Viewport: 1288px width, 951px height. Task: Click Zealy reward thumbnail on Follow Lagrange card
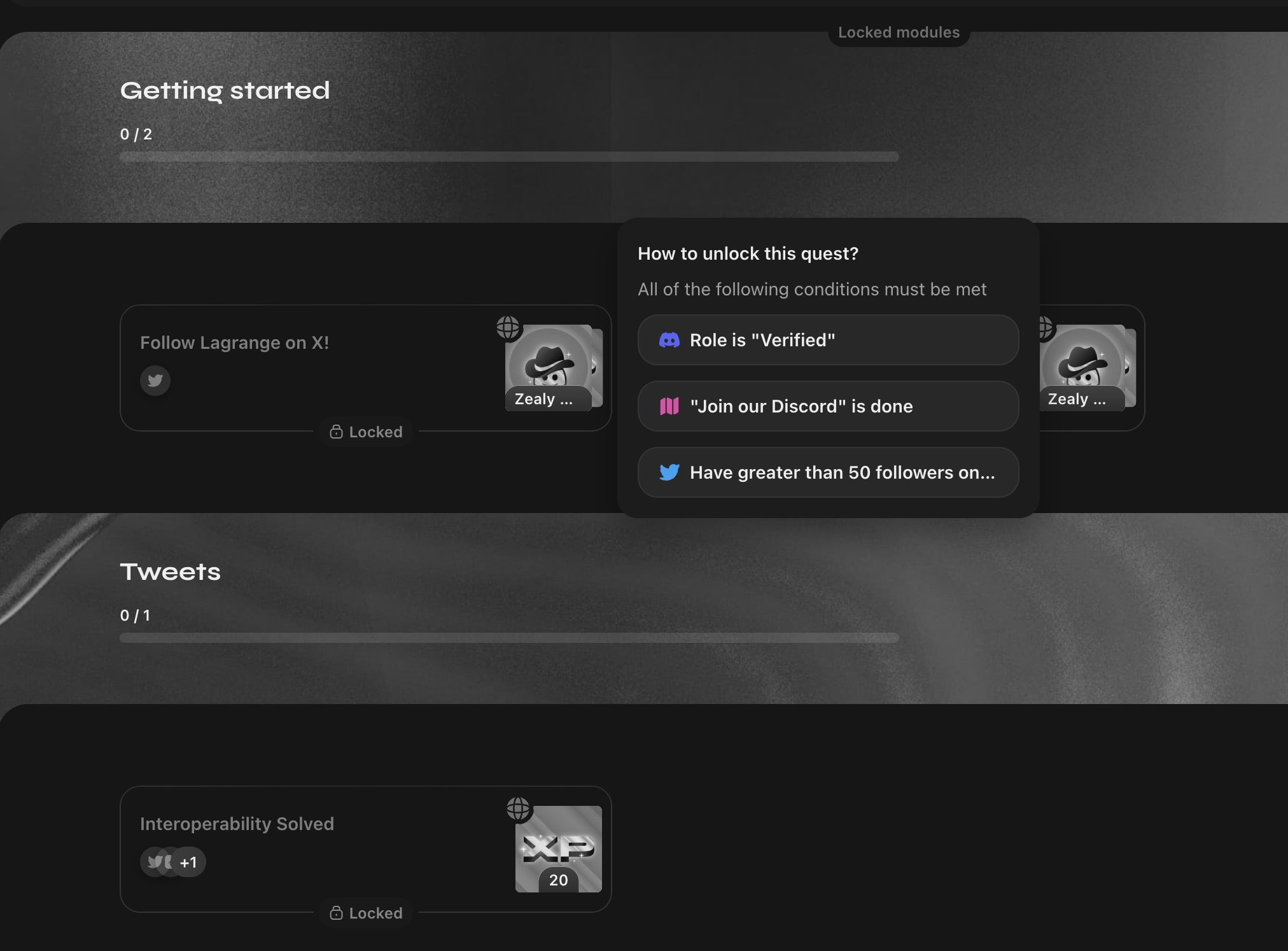pyautogui.click(x=549, y=368)
